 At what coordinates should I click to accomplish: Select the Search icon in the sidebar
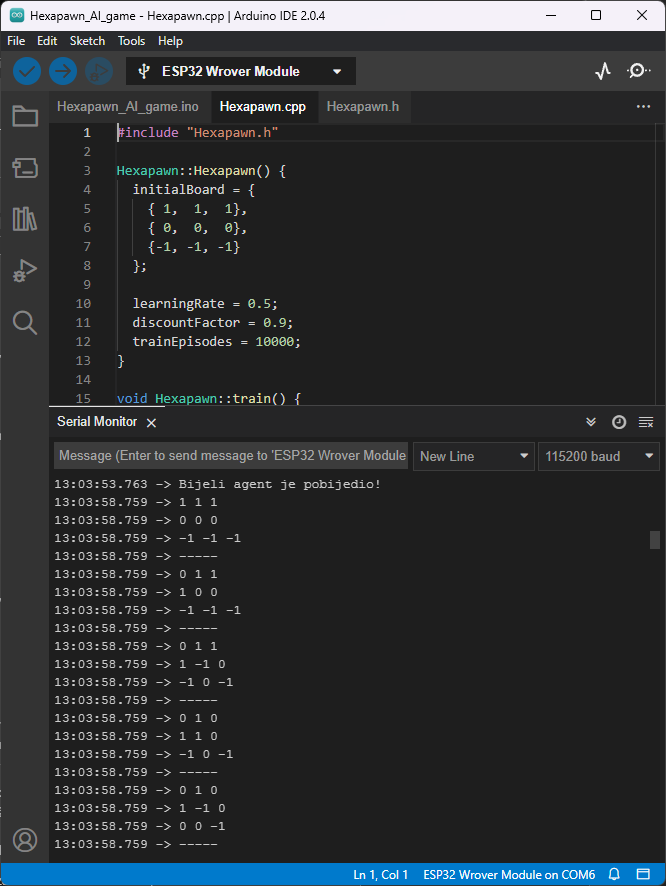pyautogui.click(x=25, y=321)
